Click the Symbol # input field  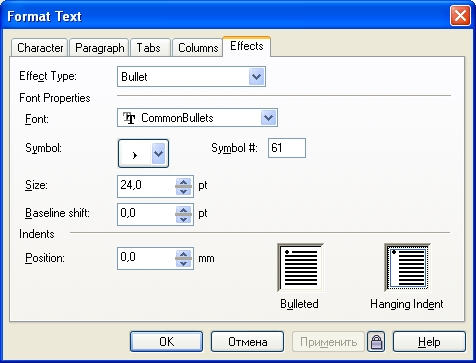(x=287, y=148)
